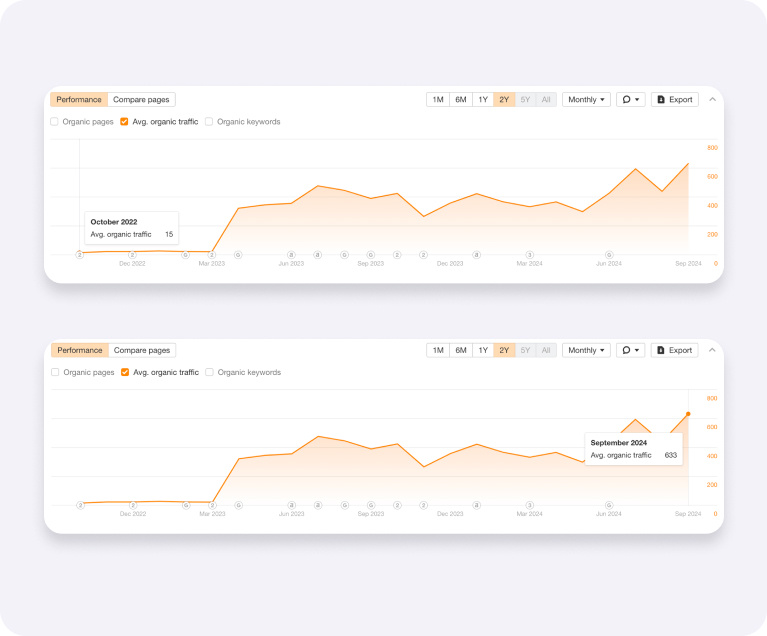The width and height of the screenshot is (767, 636).
Task: Click the update marker above Dec 2022 in top chart
Action: pyautogui.click(x=132, y=255)
